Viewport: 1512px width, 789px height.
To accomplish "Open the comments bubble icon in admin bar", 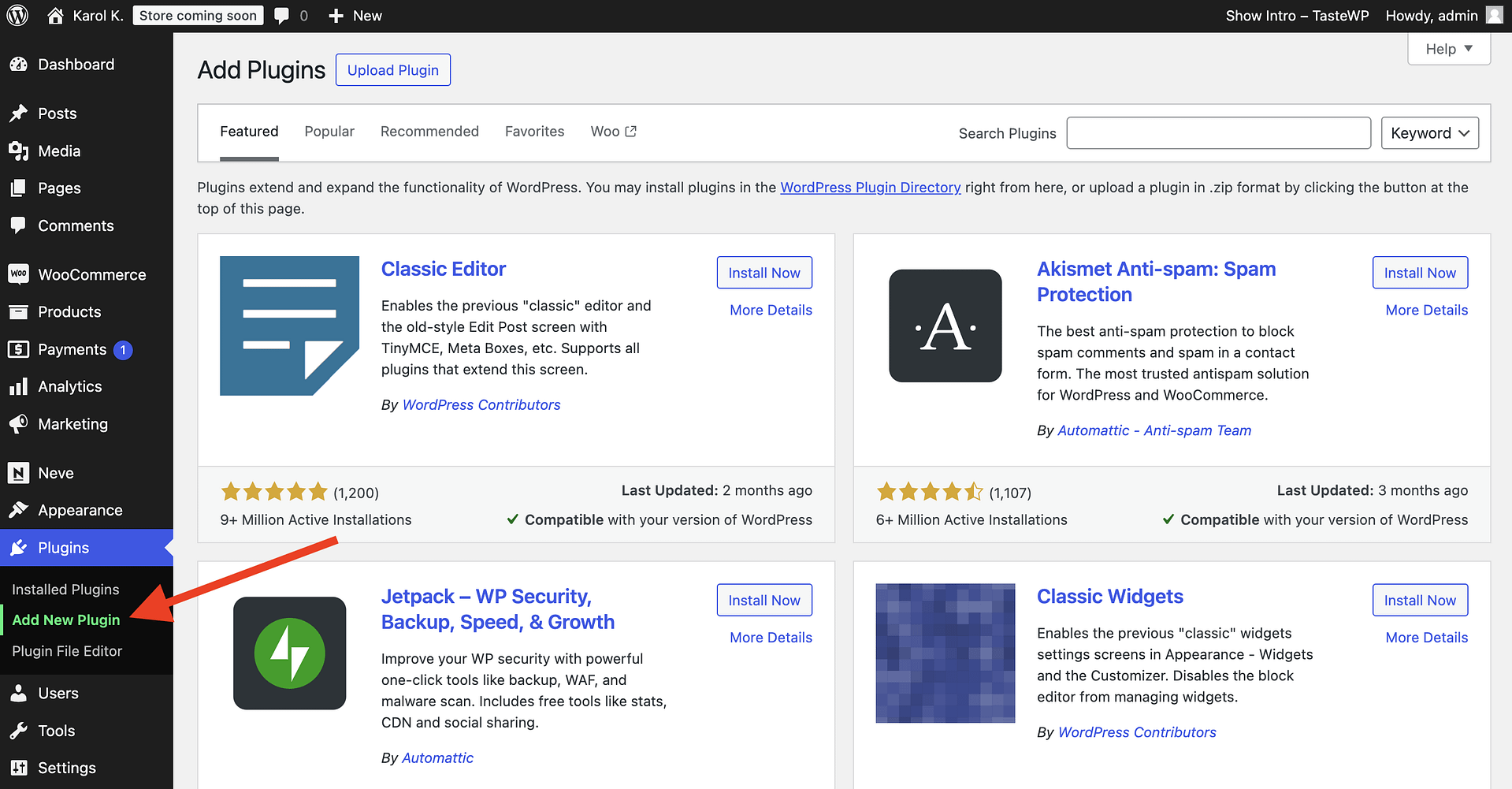I will click(281, 16).
